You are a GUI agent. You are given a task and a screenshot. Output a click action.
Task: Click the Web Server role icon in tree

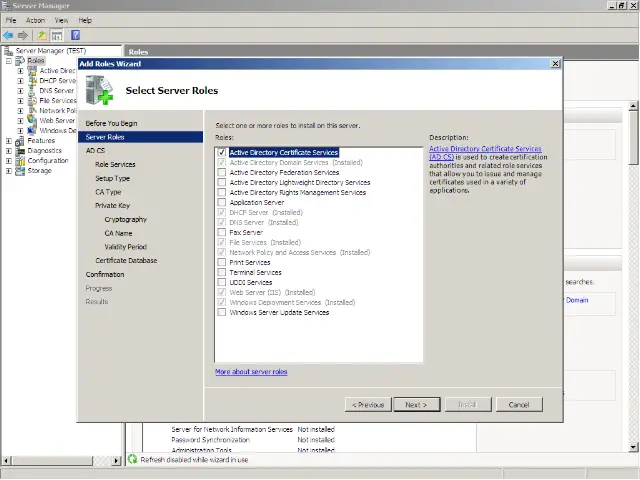(x=32, y=120)
